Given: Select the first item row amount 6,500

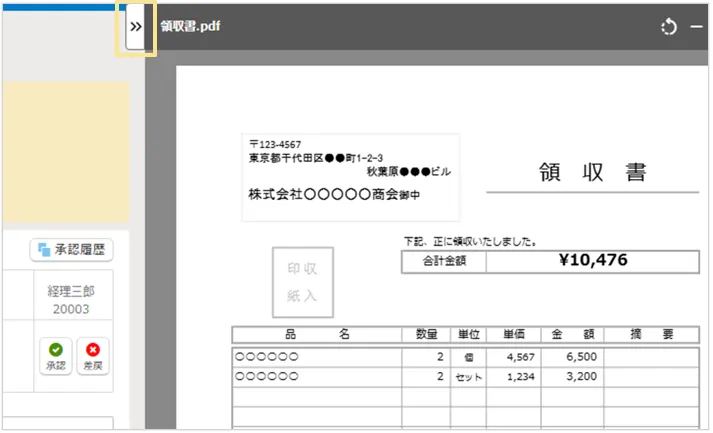Looking at the screenshot, I should click(x=573, y=356).
